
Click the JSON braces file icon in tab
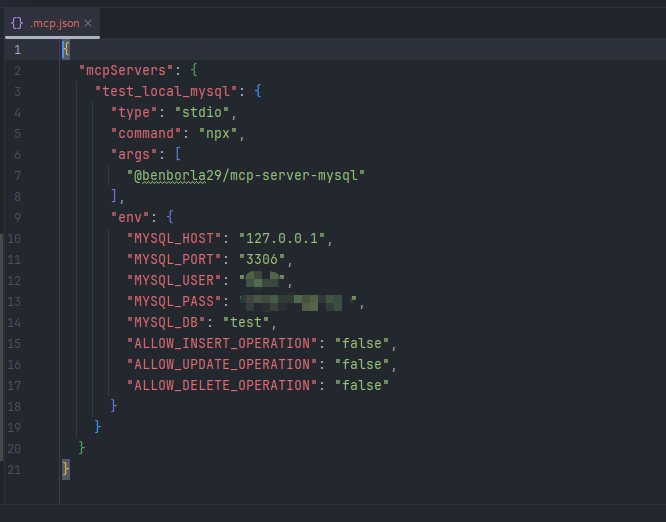[17, 23]
